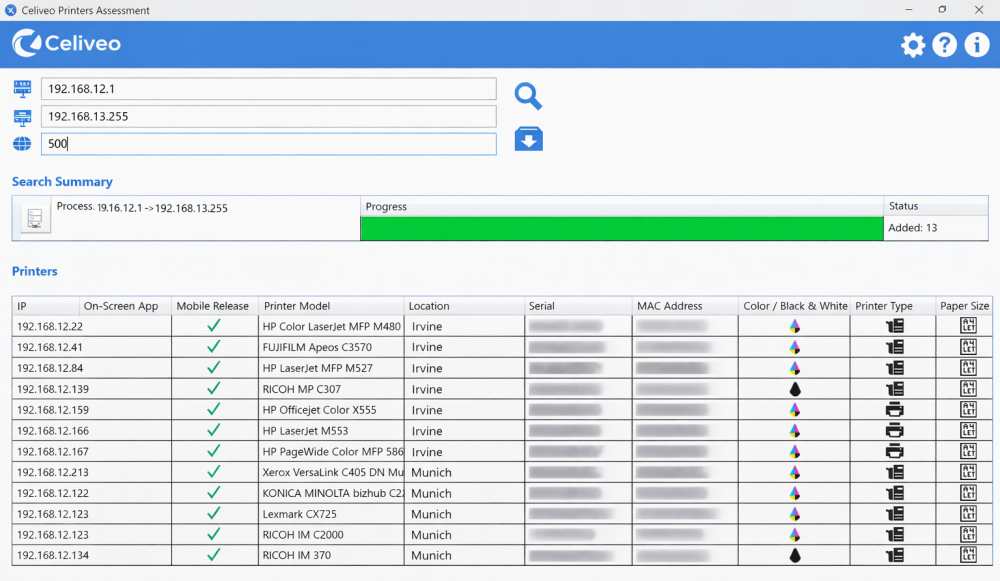1000x581 pixels.
Task: Click the FUJIFILM Apeos C3570 model cell
Action: (331, 347)
